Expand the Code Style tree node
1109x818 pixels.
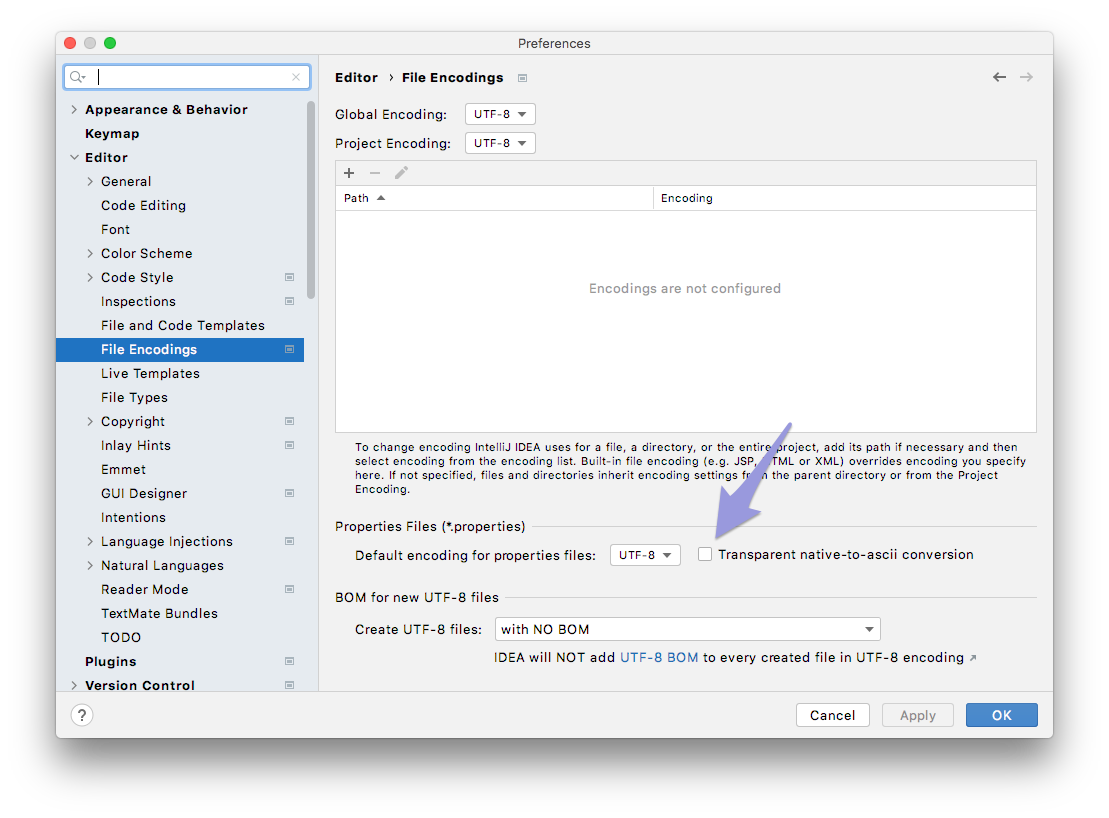click(90, 278)
